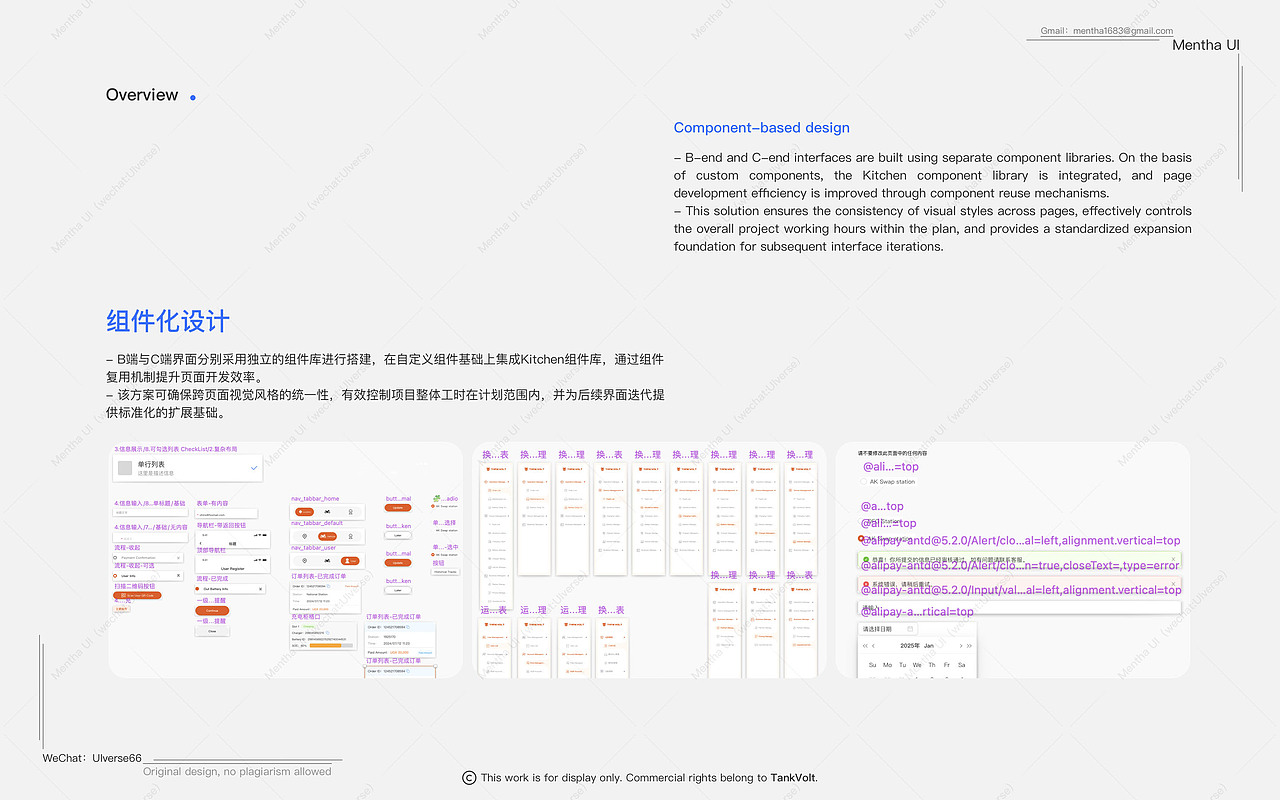Click the Jan month label in the calendar
1280x800 pixels.
(x=929, y=646)
